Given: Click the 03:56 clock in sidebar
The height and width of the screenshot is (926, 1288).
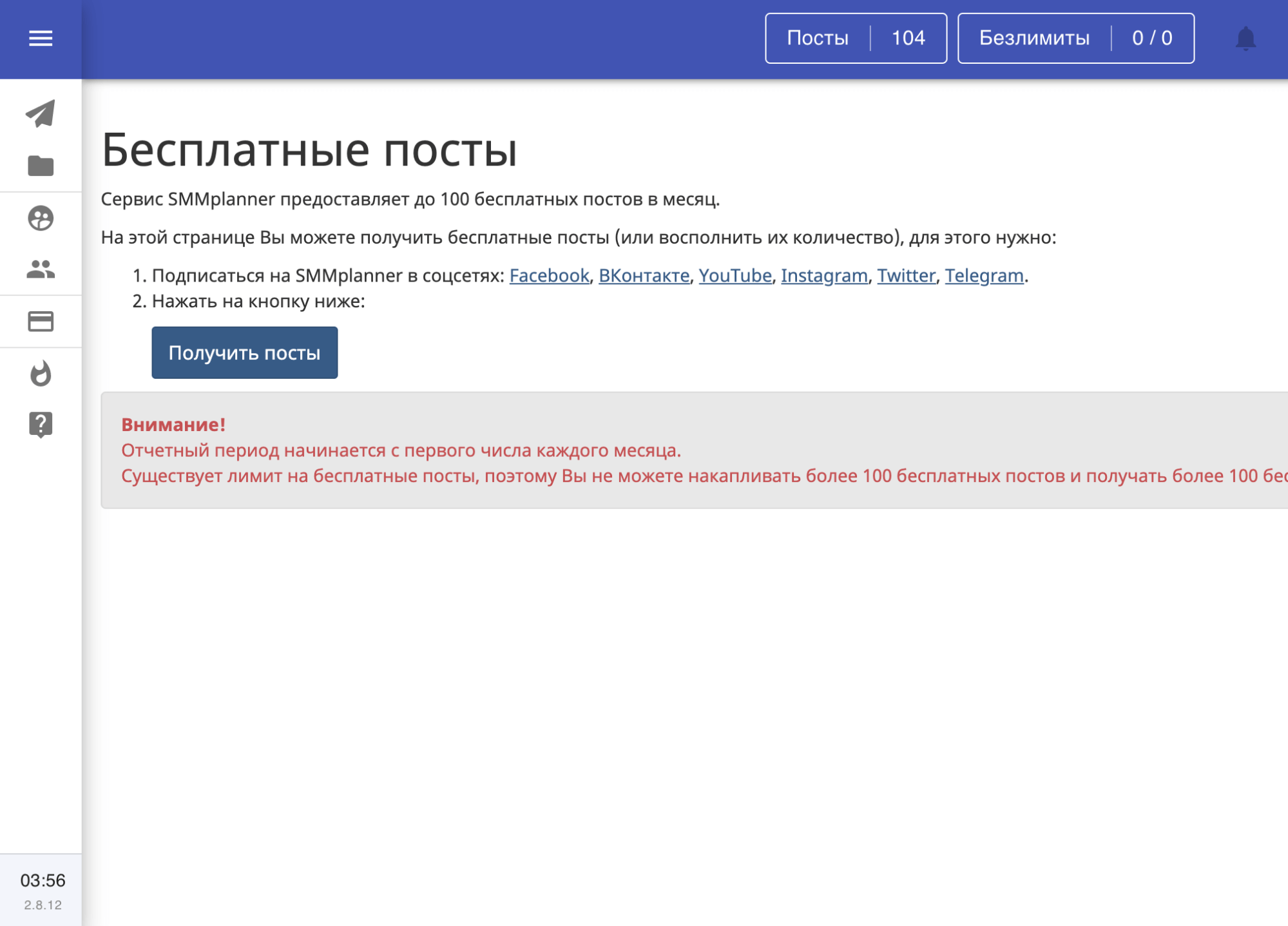Looking at the screenshot, I should click(x=43, y=880).
